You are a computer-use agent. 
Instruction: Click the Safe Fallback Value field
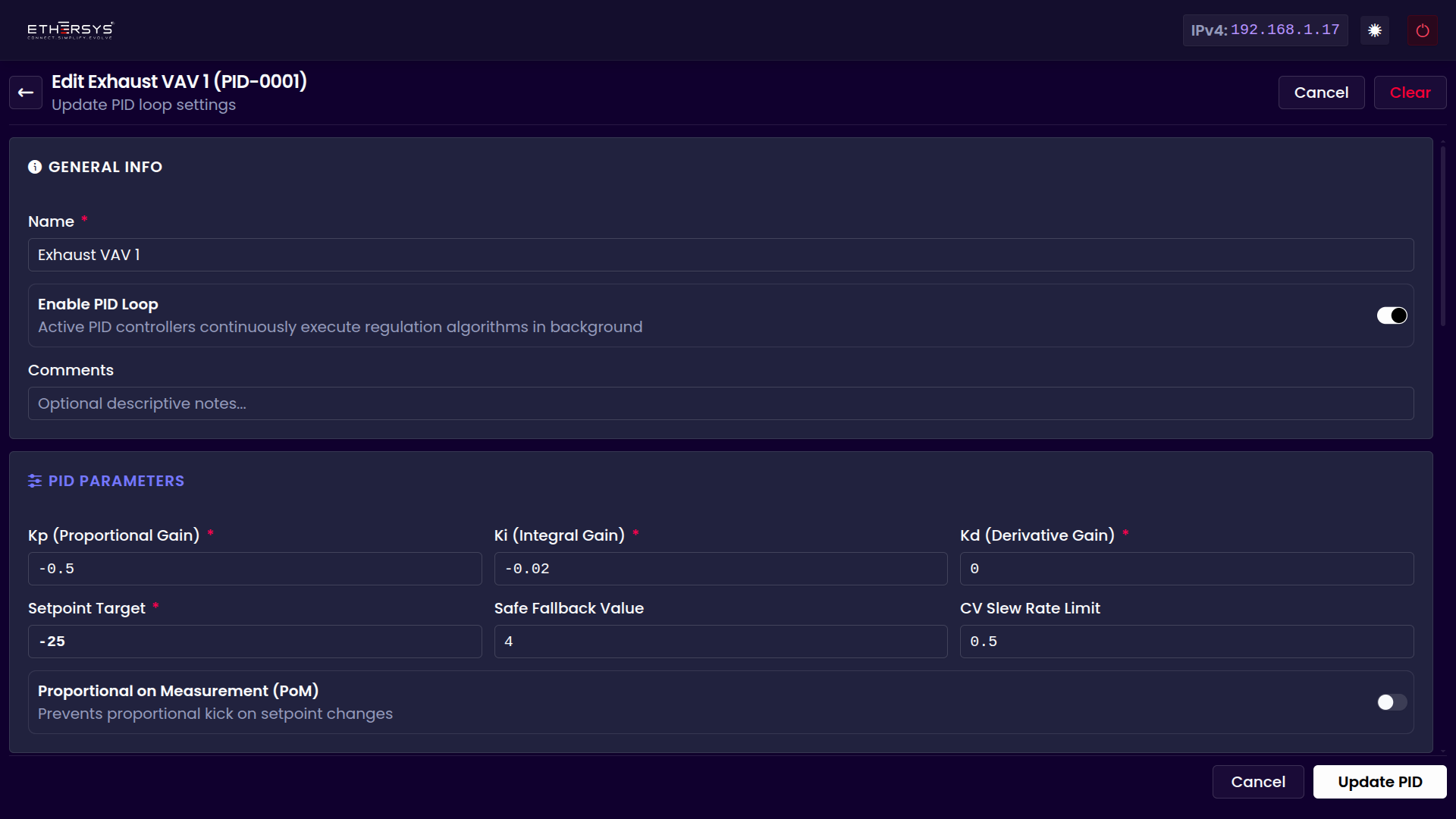point(720,642)
